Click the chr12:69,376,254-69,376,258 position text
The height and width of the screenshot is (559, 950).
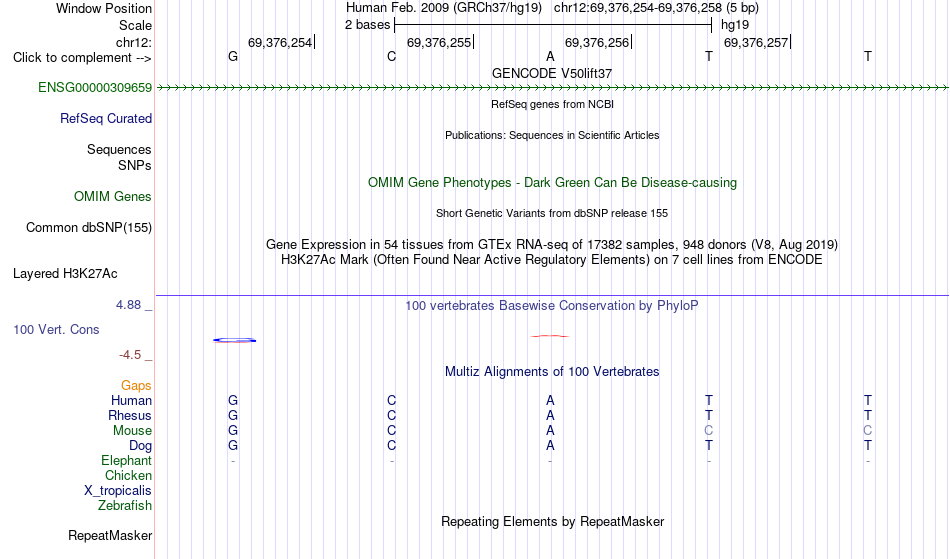pyautogui.click(x=638, y=8)
